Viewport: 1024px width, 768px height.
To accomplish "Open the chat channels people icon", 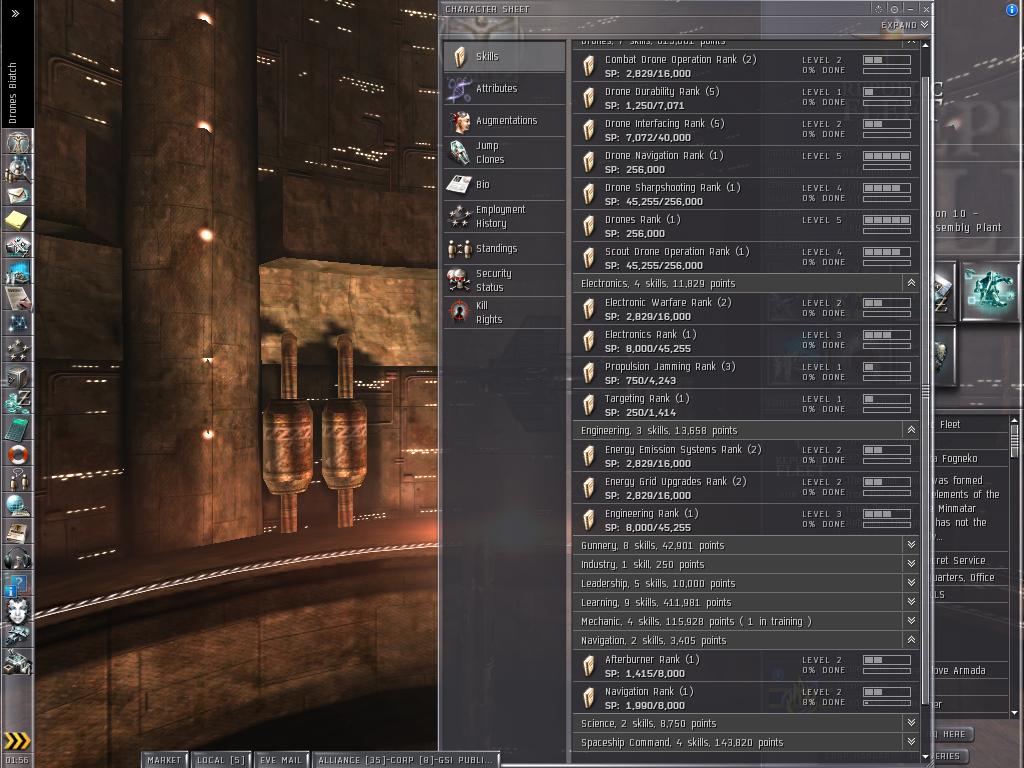I will coord(18,480).
